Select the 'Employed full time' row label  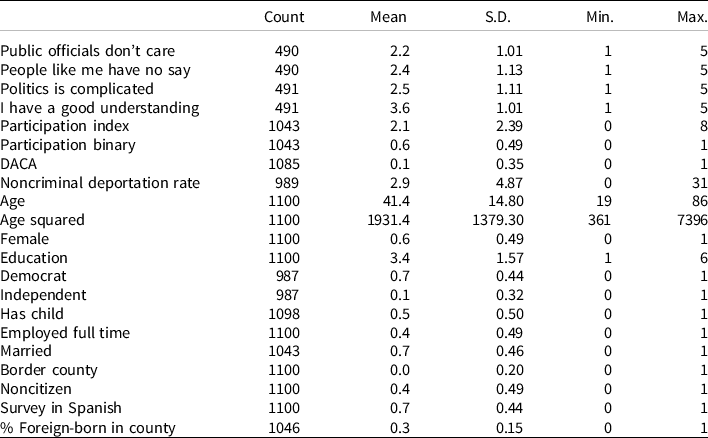click(65, 332)
